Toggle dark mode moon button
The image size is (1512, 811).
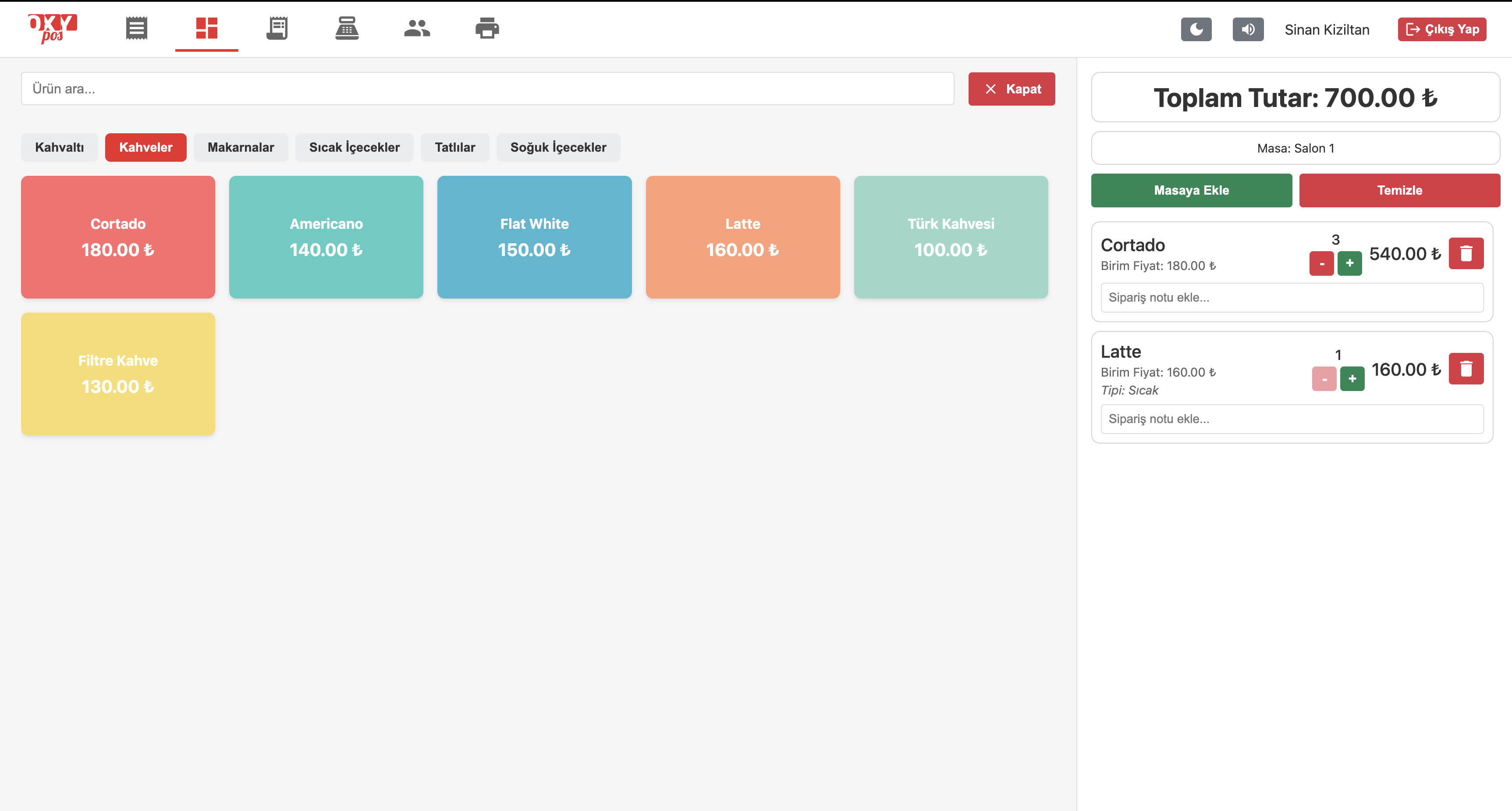click(1196, 29)
